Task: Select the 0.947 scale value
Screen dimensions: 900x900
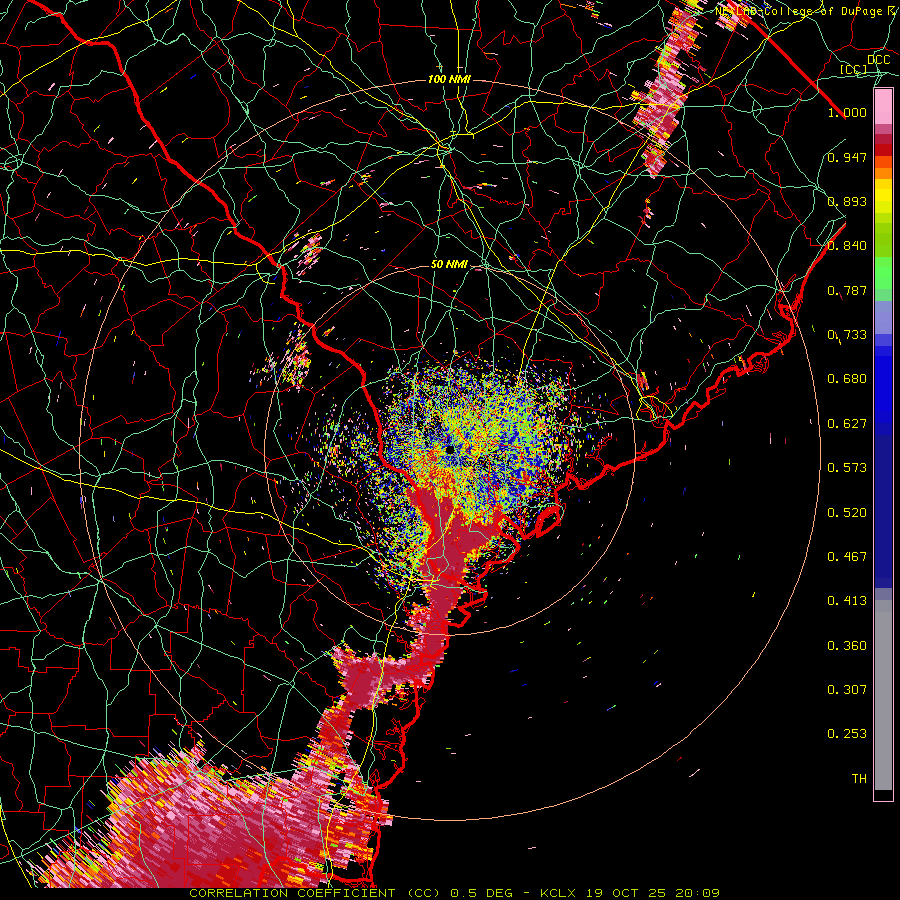Action: pyautogui.click(x=847, y=157)
